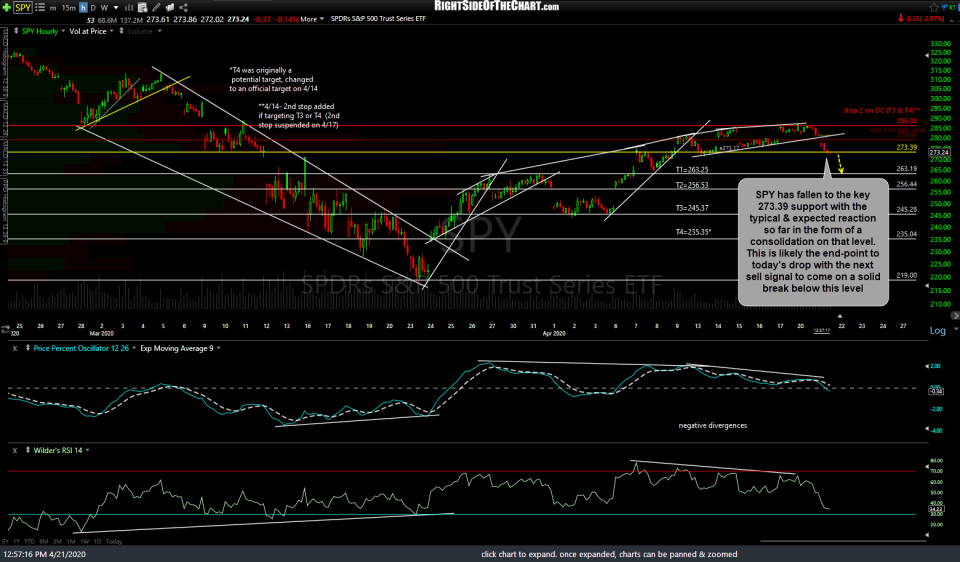Click the star favorite icon
This screenshot has height=562, width=960.
(934, 7)
